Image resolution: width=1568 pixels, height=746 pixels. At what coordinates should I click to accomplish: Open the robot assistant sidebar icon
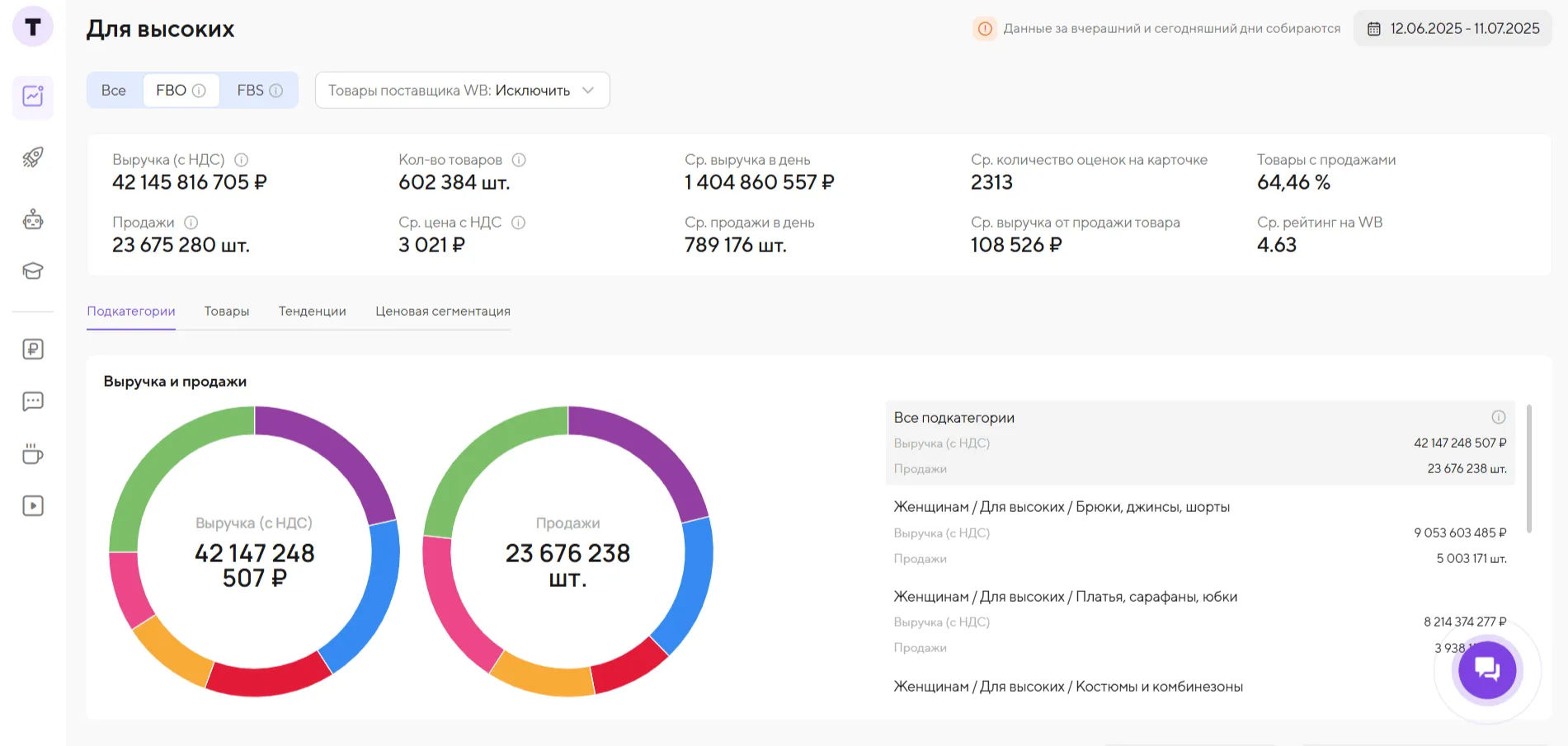click(33, 219)
